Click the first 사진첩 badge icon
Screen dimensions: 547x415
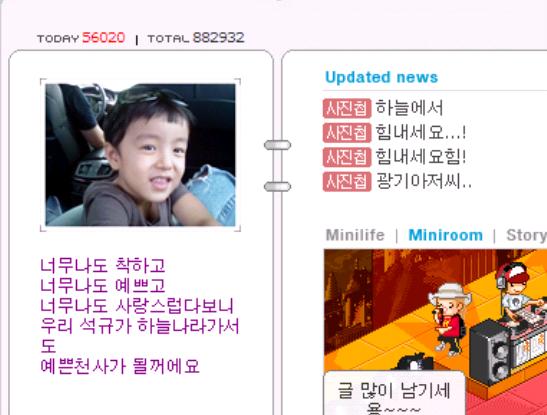click(347, 108)
